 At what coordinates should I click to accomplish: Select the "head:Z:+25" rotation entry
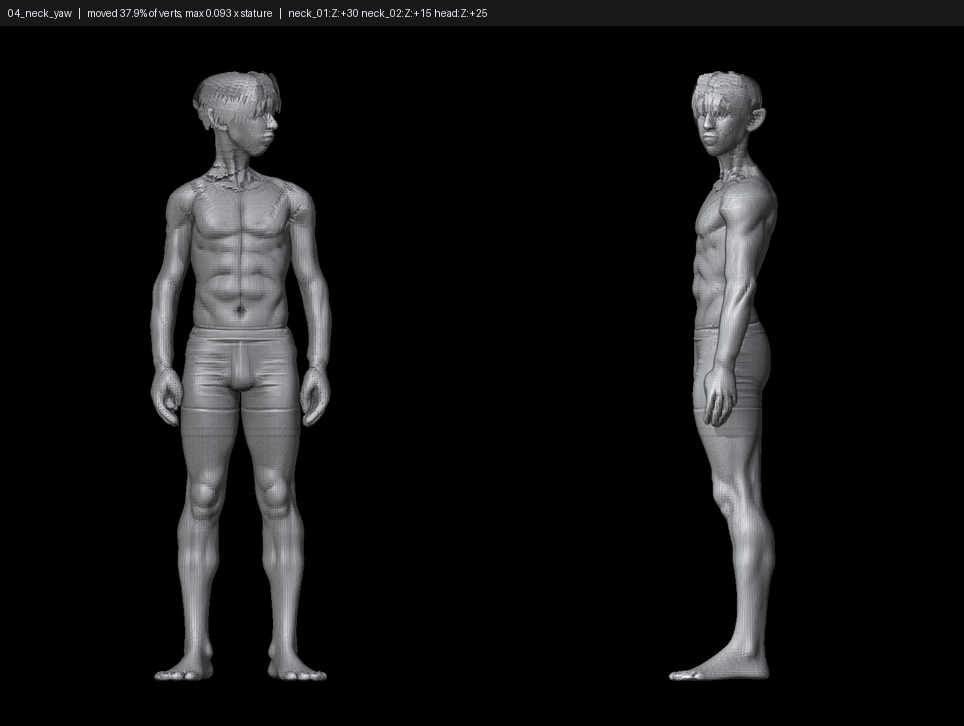coord(460,13)
